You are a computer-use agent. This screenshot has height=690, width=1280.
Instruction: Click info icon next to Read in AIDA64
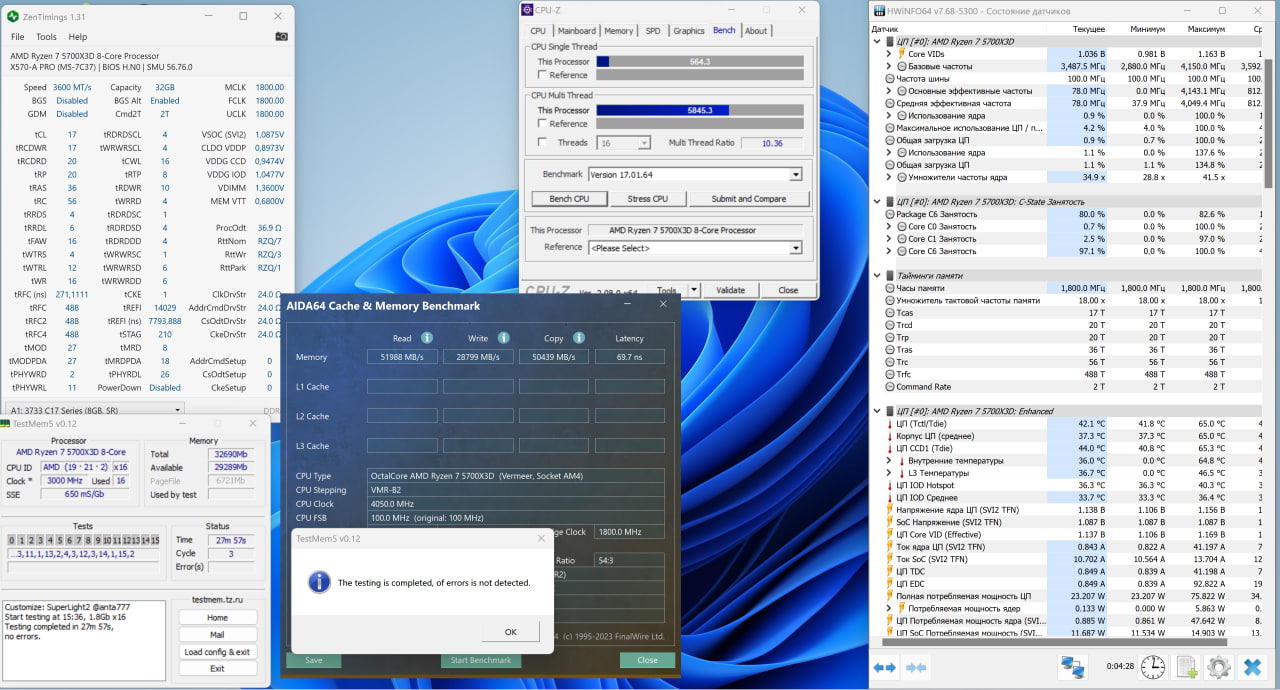pyautogui.click(x=427, y=338)
